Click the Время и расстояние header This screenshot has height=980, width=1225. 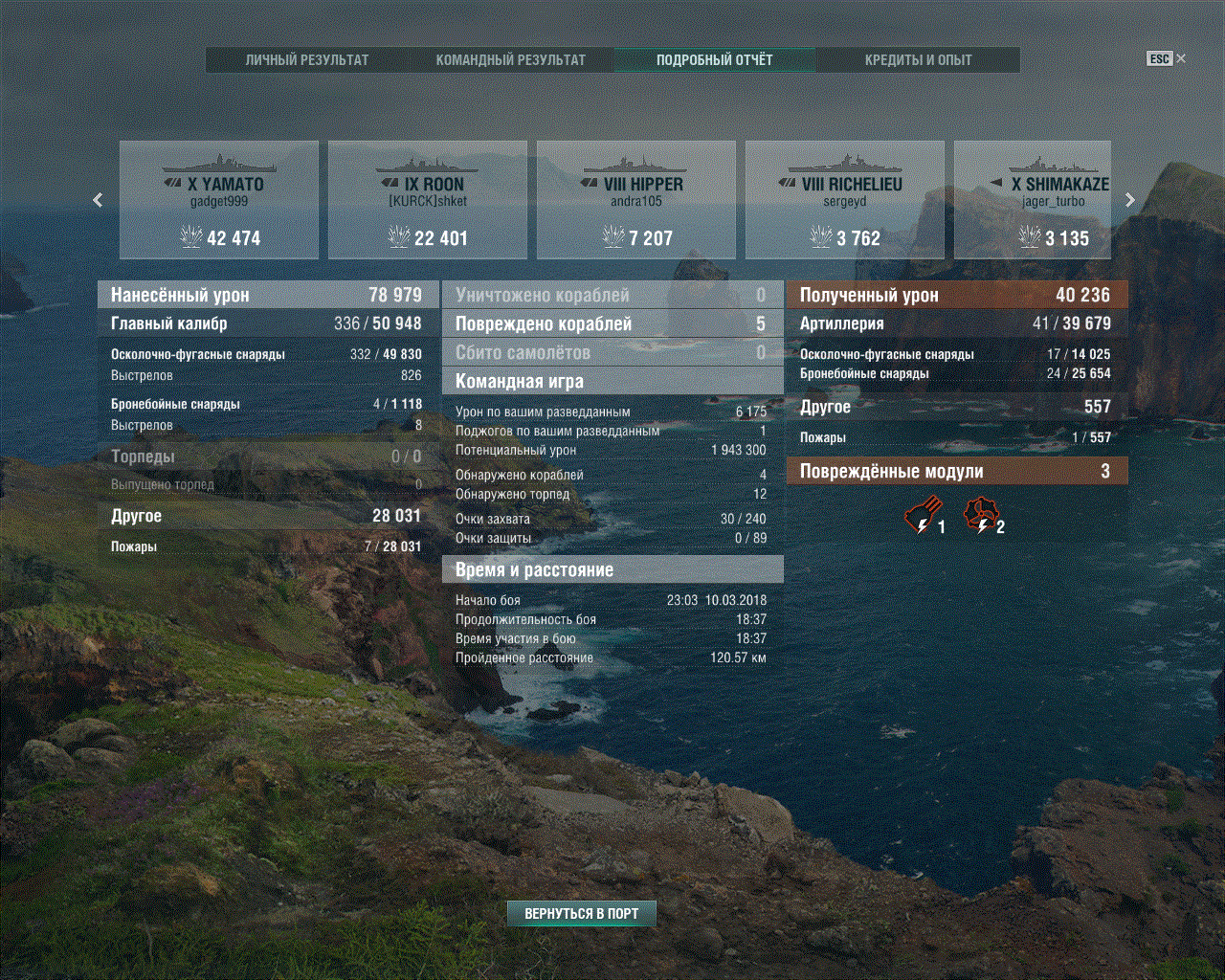click(x=612, y=569)
